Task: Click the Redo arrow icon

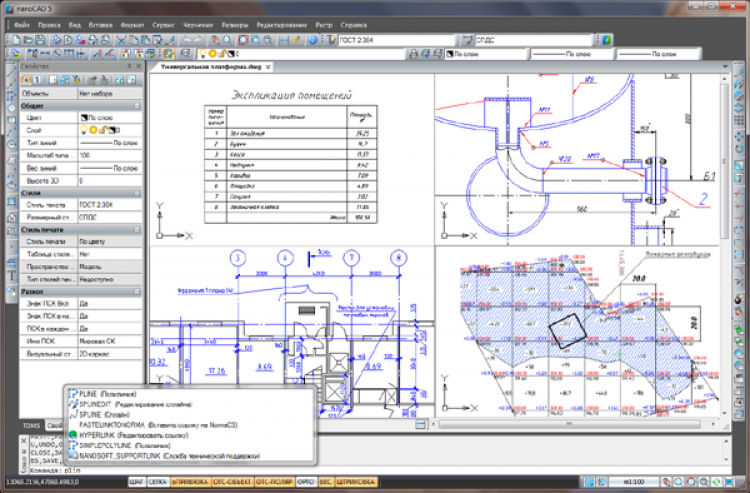Action: pyautogui.click(x=199, y=40)
